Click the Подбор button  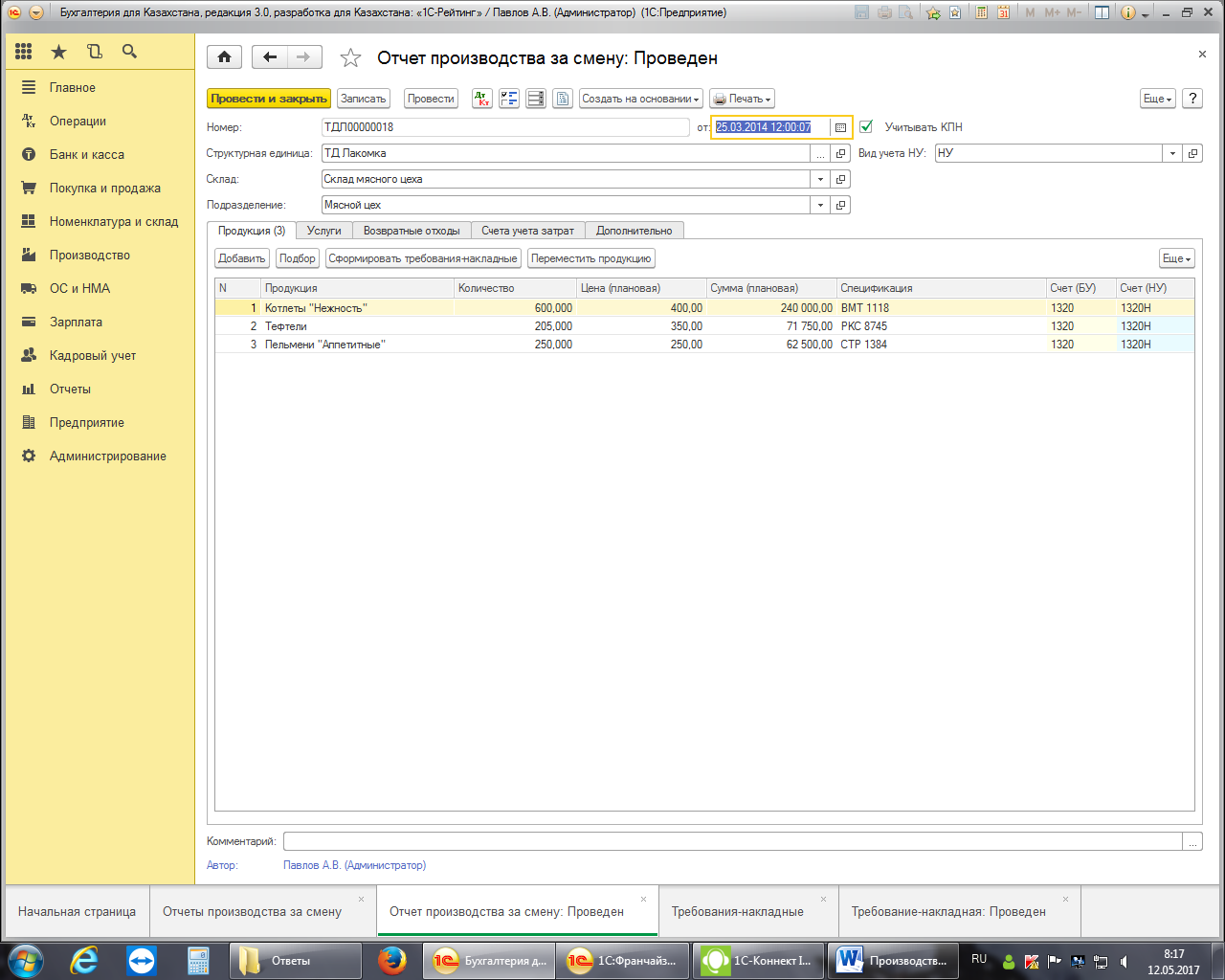298,258
